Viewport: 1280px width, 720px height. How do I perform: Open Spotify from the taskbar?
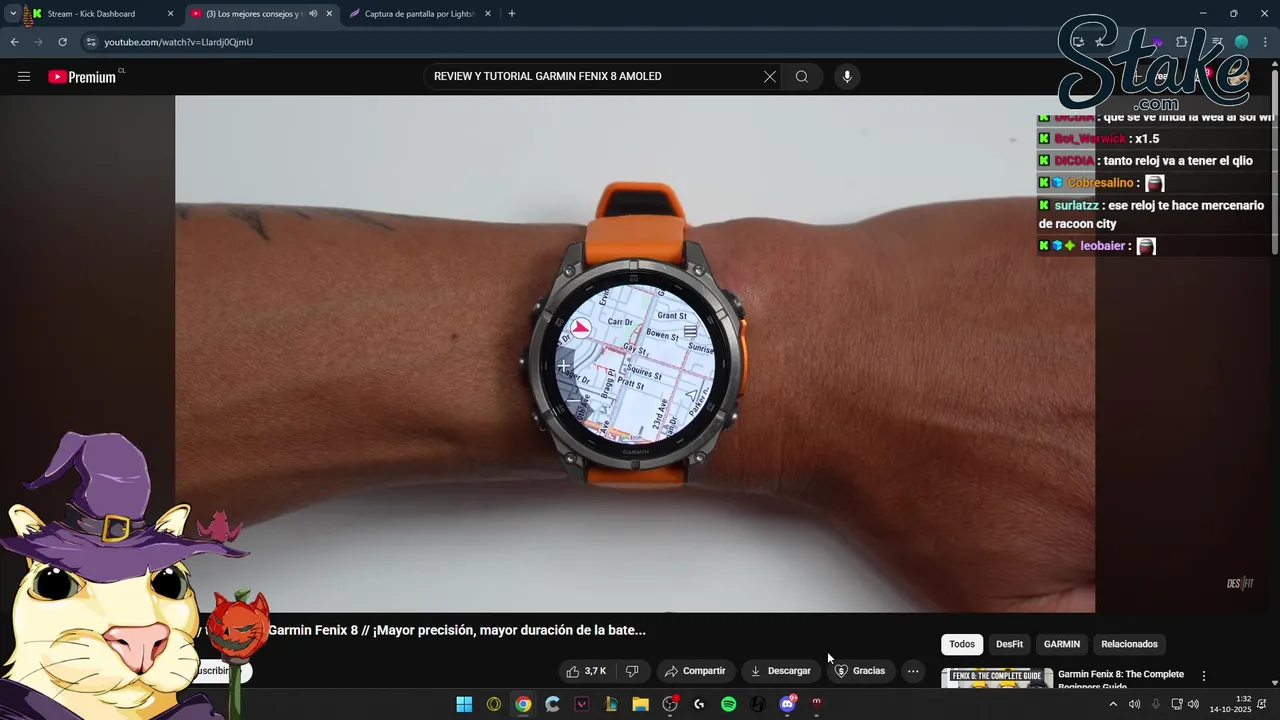click(x=729, y=704)
